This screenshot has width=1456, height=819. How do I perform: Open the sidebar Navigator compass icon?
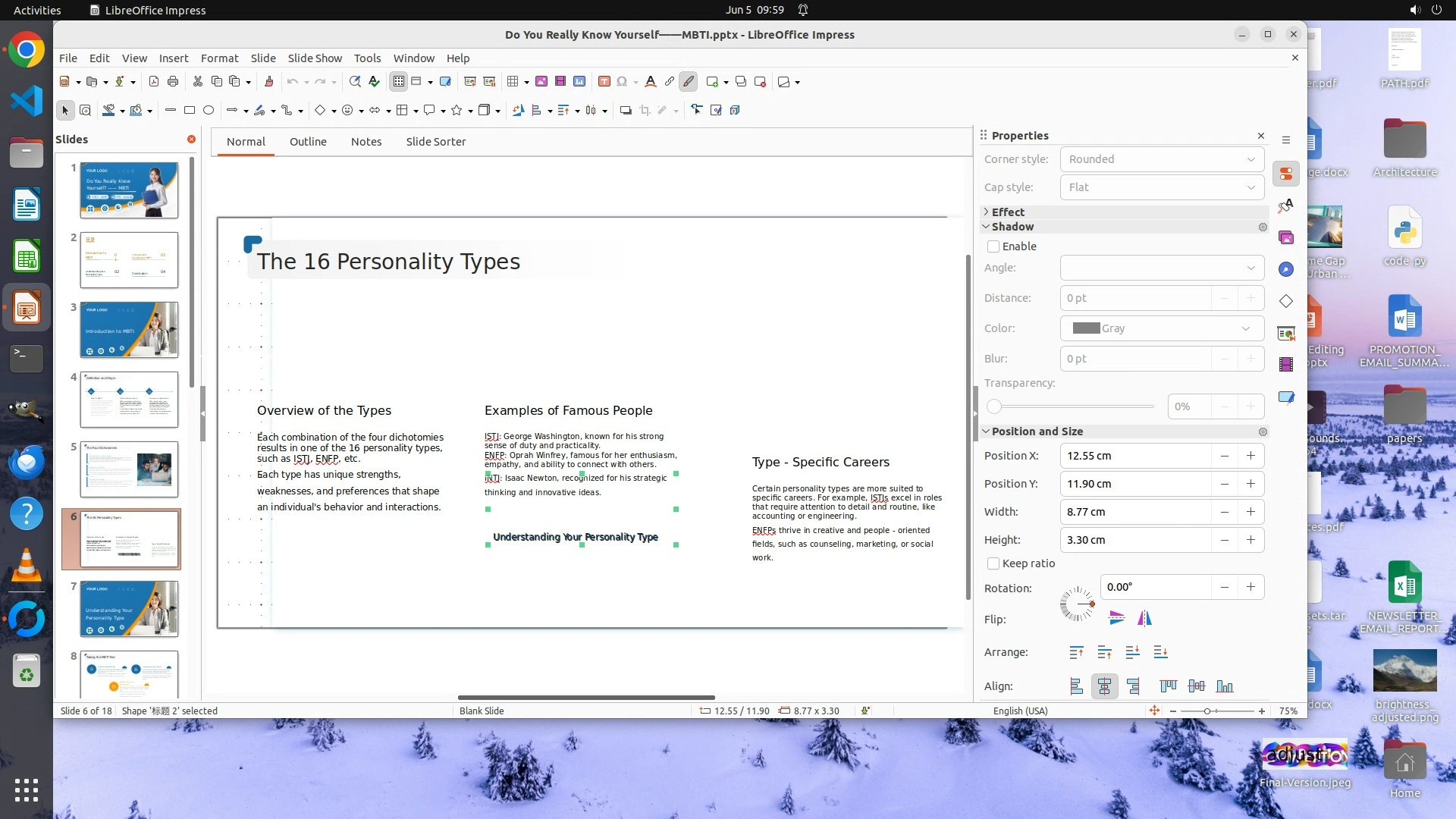(x=1286, y=269)
